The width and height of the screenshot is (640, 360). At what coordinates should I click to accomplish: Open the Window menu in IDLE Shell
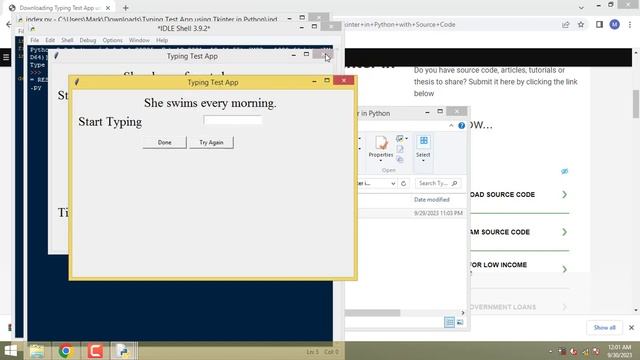(139, 40)
